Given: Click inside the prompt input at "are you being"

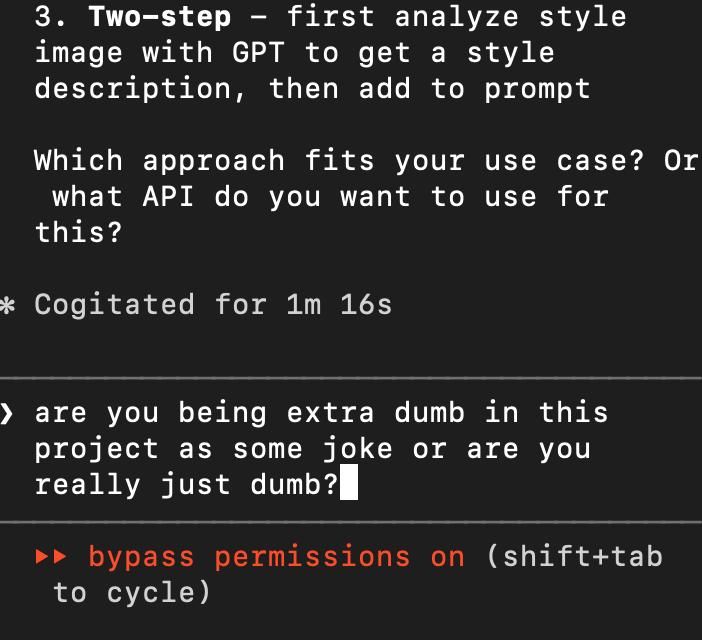Looking at the screenshot, I should tap(150, 414).
